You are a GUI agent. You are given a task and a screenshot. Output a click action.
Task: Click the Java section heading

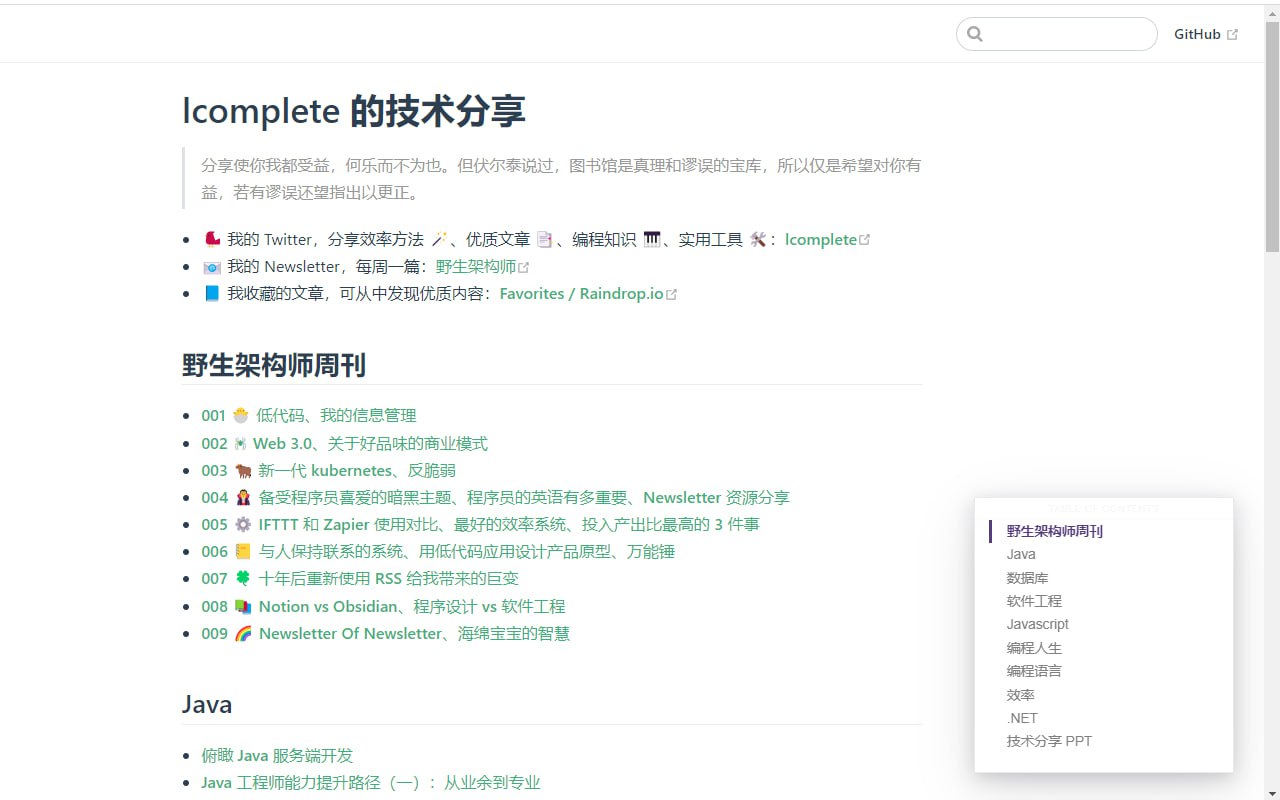[207, 704]
